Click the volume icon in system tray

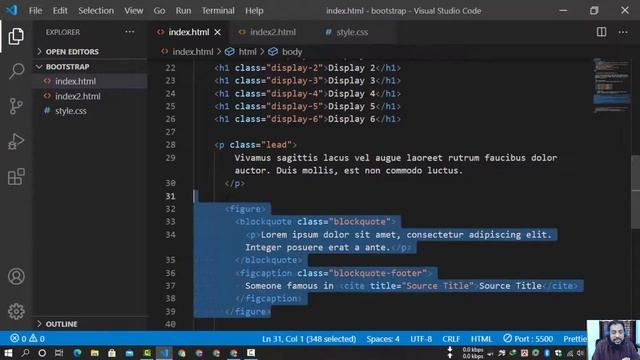(x=580, y=353)
